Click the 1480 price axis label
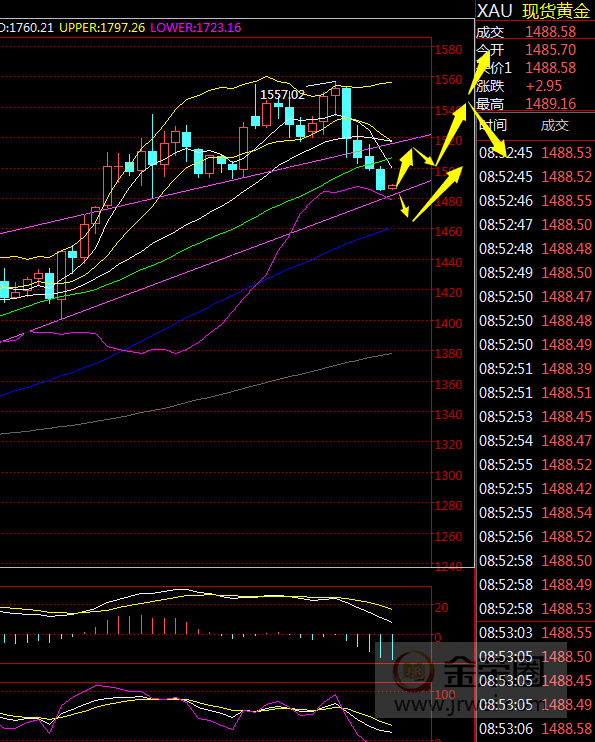Screen dimensions: 595x742 (448, 202)
